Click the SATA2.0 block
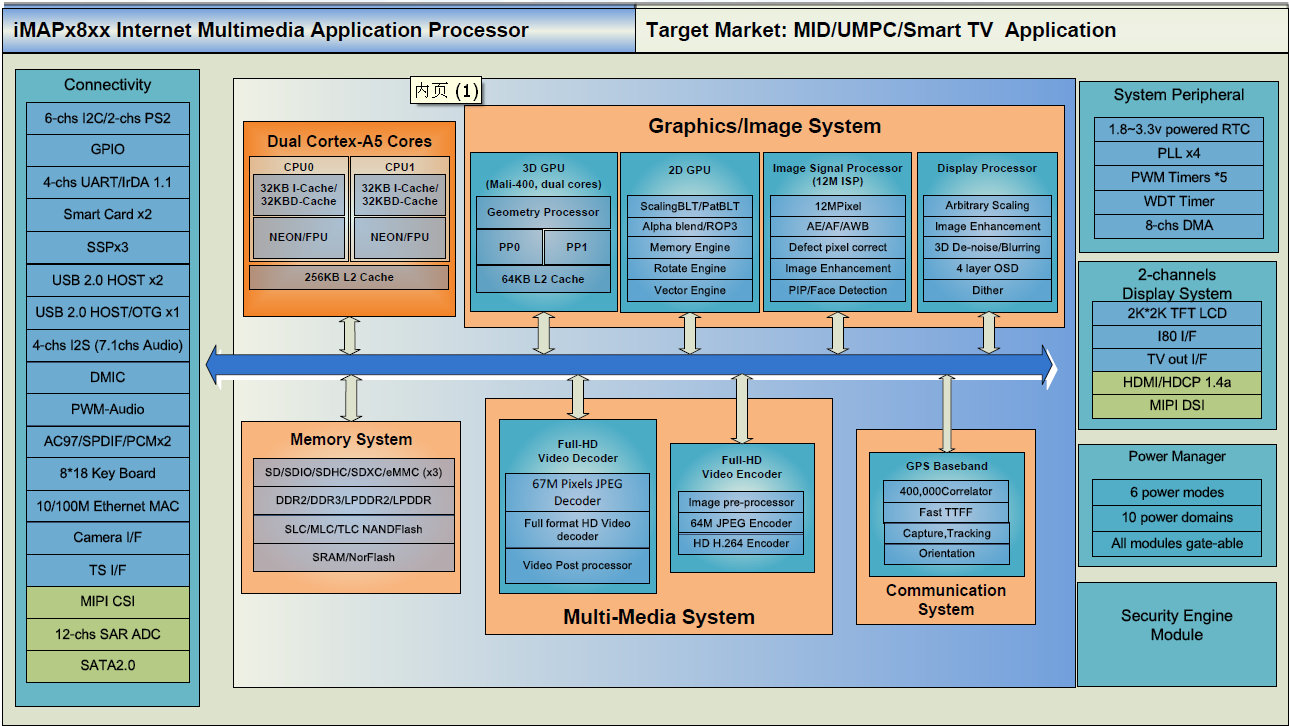The height and width of the screenshot is (726, 1289). [x=107, y=666]
